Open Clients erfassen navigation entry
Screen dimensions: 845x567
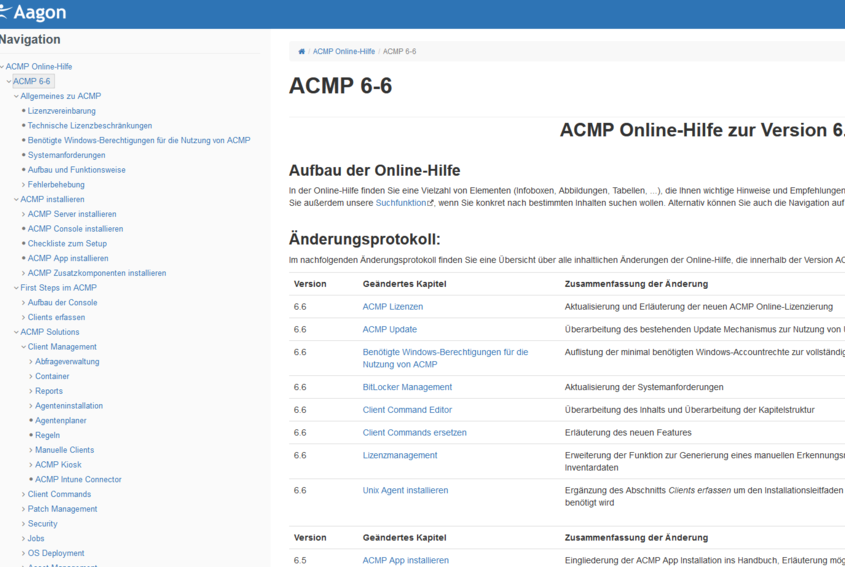point(57,317)
